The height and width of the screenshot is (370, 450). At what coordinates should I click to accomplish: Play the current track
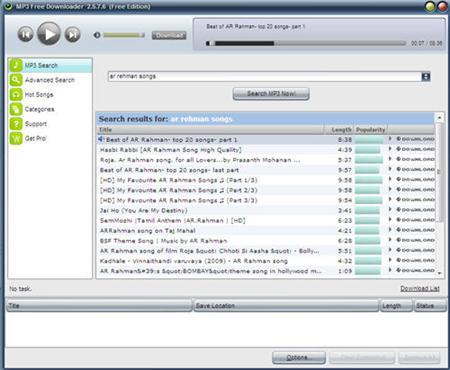[x=49, y=34]
